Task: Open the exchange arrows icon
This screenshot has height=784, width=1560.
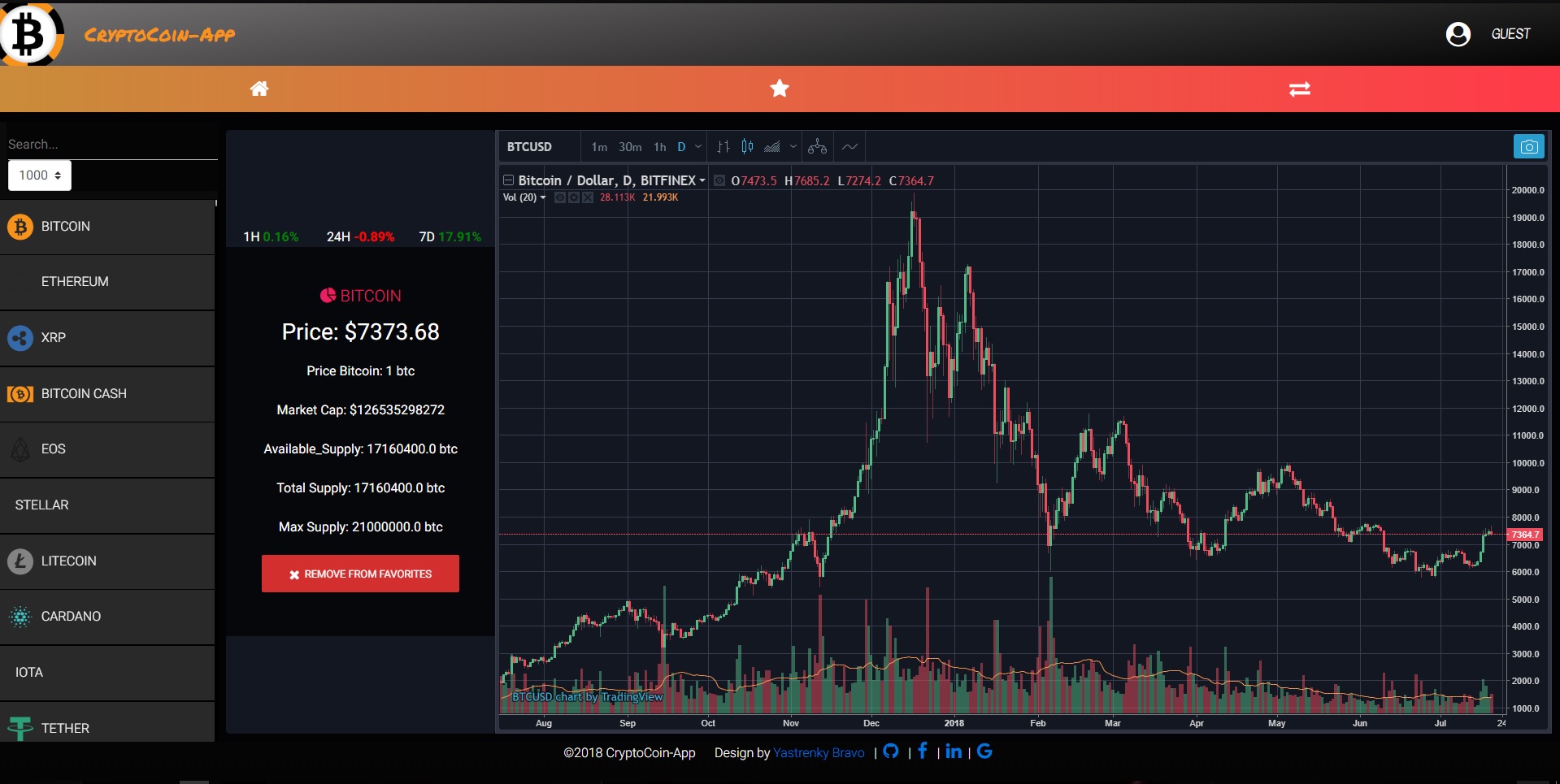Action: 1299,89
